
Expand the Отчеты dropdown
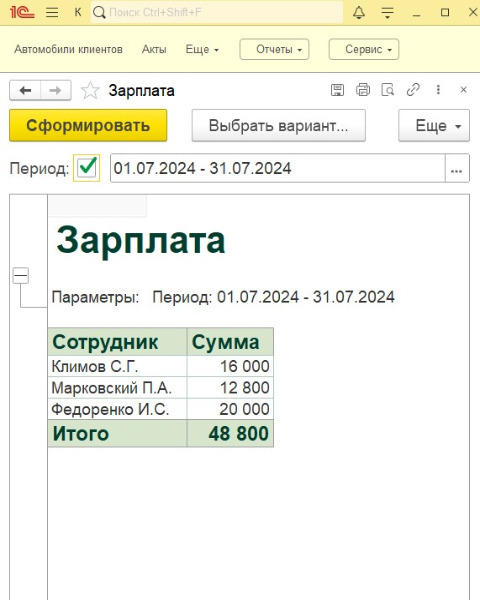[x=274, y=49]
